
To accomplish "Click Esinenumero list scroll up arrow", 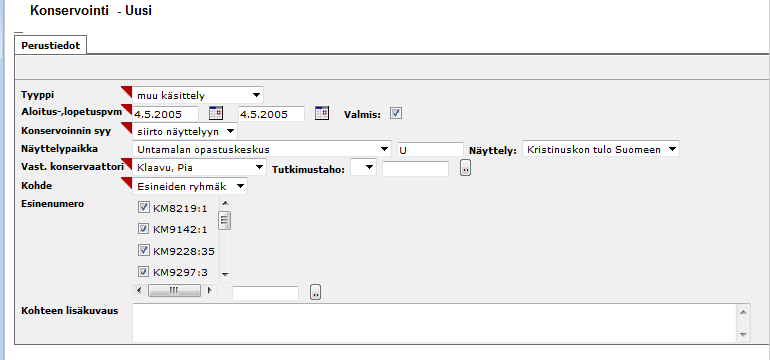I will 225,203.
